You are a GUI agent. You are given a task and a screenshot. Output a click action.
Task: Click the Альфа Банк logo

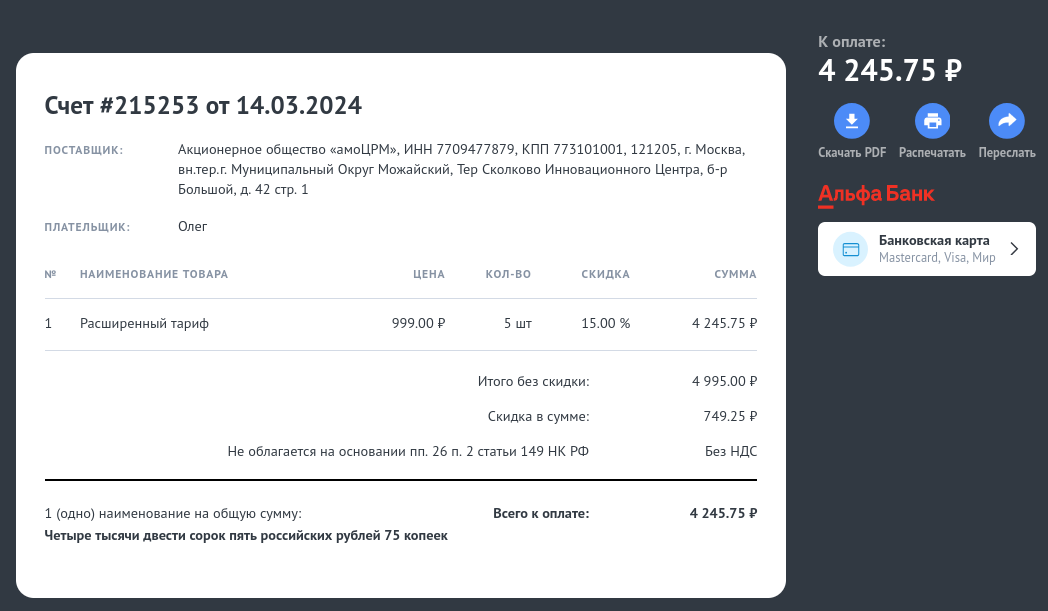[x=876, y=194]
